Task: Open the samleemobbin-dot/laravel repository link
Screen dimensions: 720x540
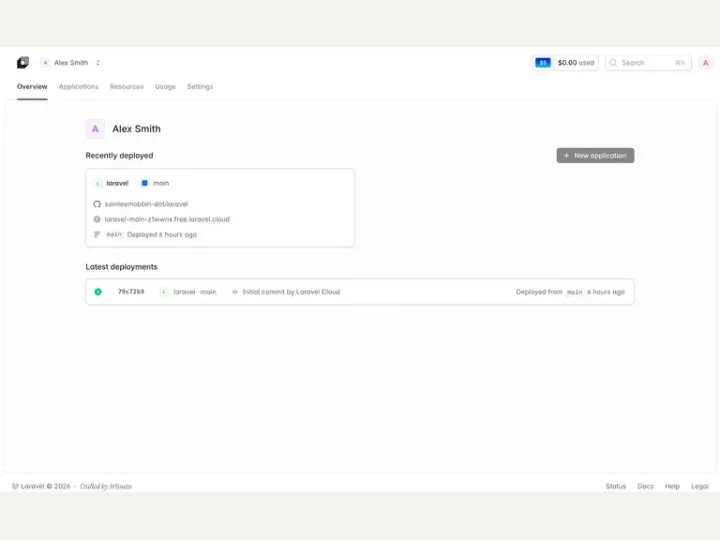Action: coord(146,204)
